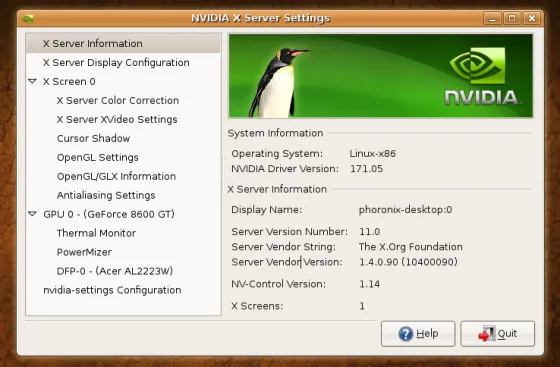Click the Operating System label

coord(277,154)
